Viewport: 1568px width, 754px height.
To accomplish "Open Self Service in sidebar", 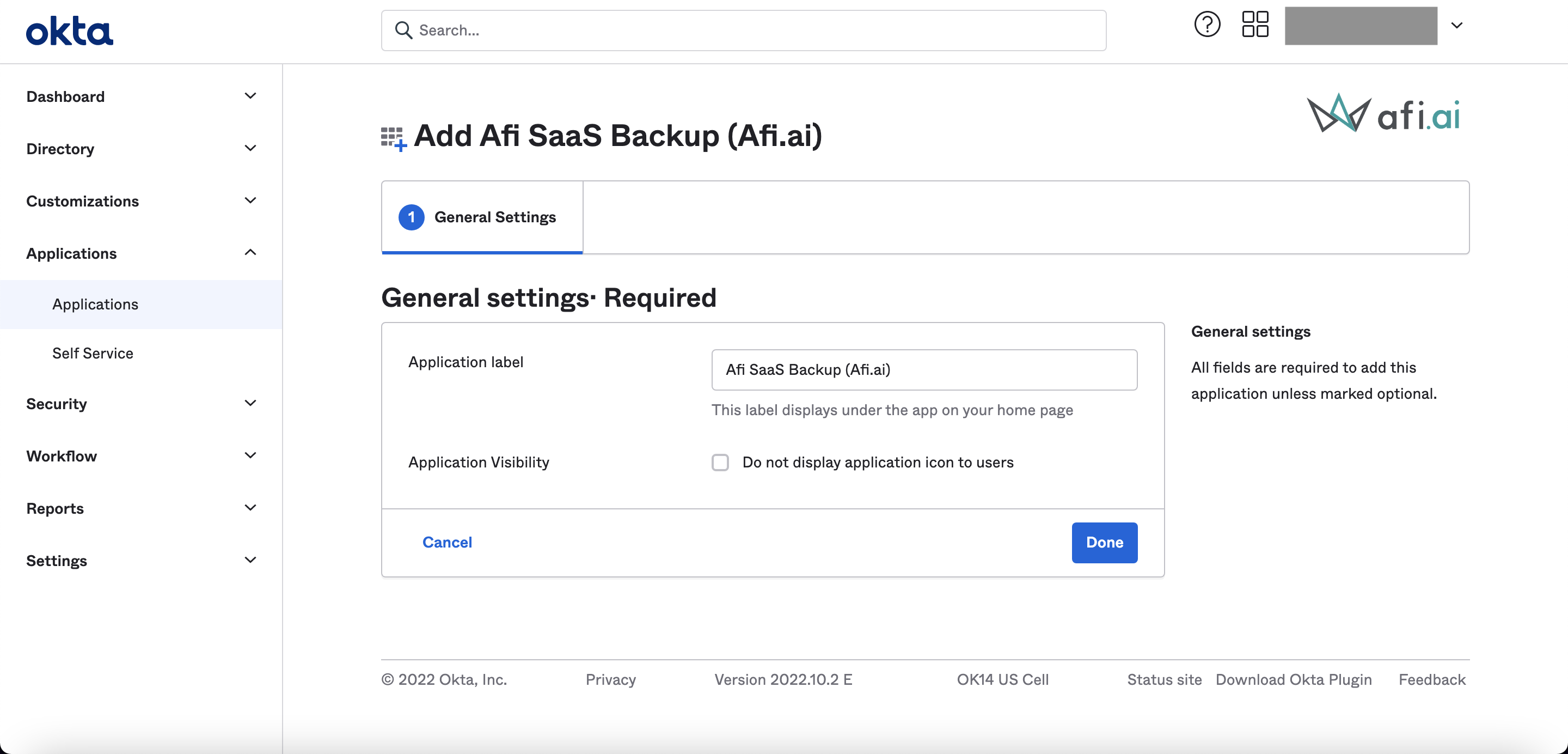I will 93,353.
